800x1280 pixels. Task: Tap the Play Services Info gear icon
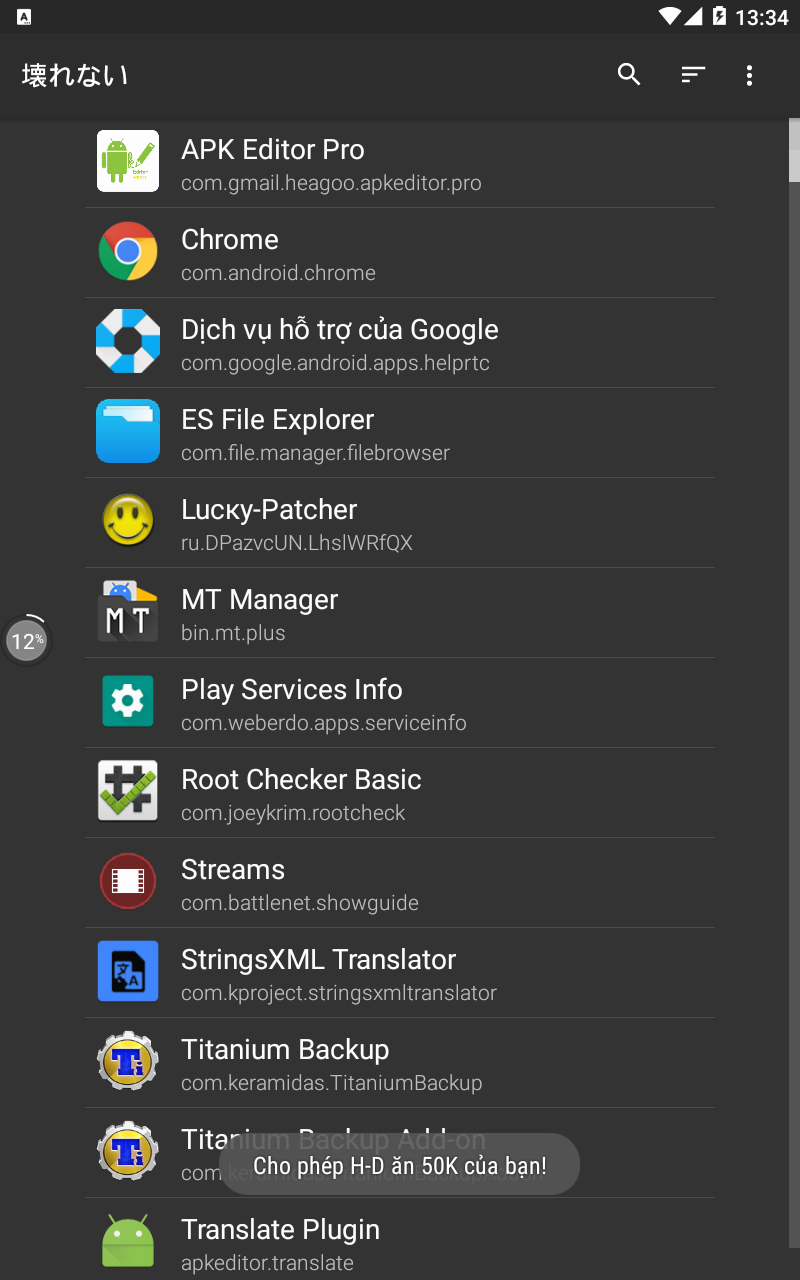128,701
